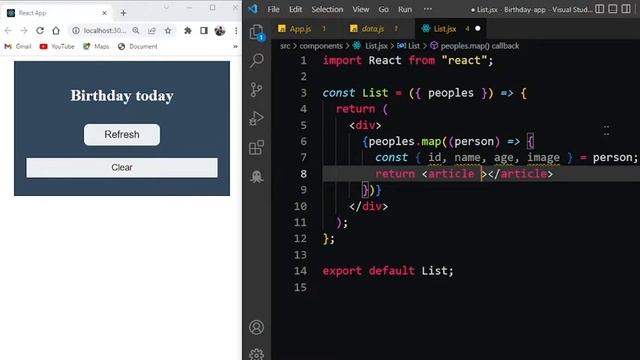The width and height of the screenshot is (640, 360).
Task: Toggle primary side bar layout icon
Action: 600,9
